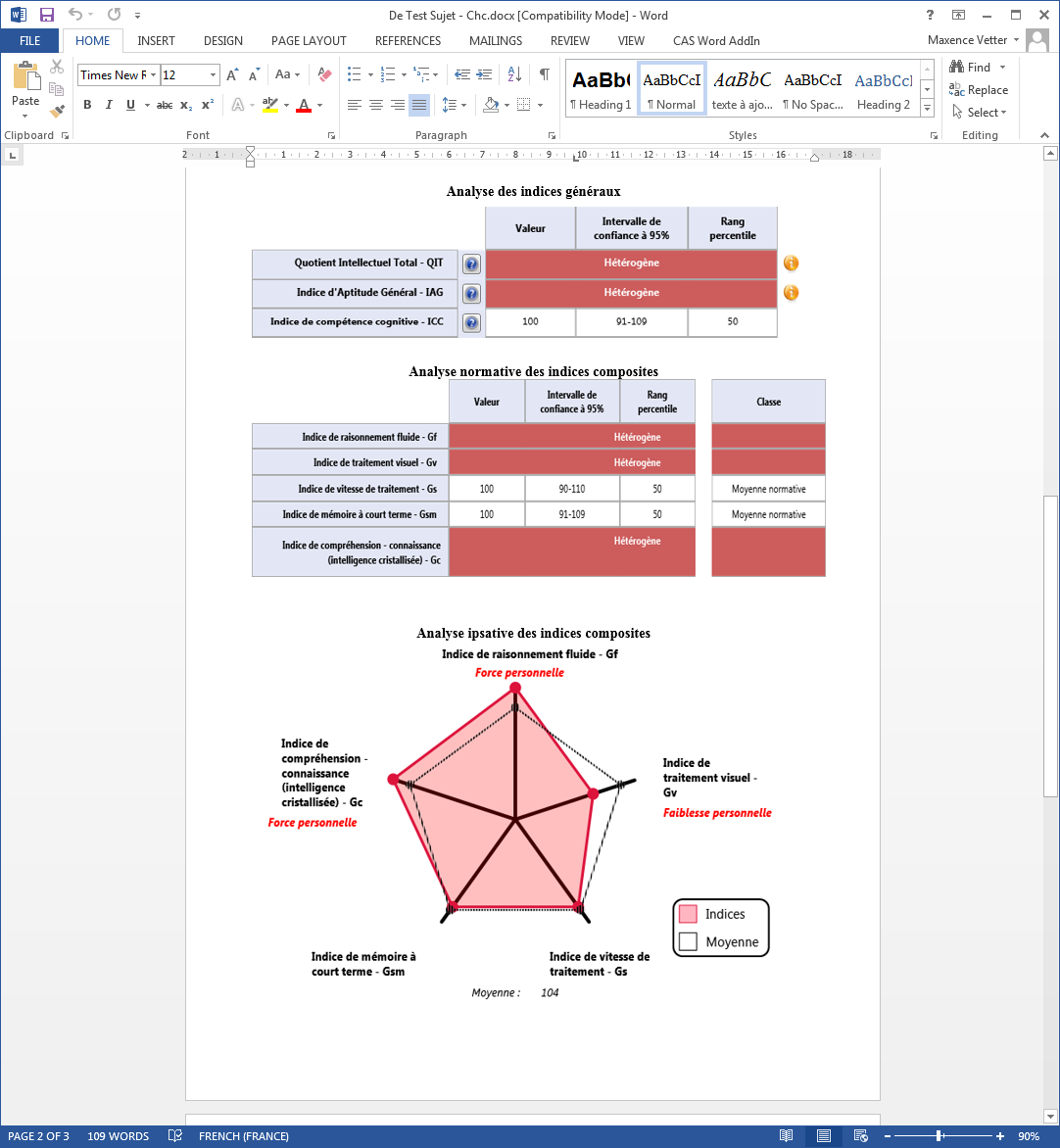Image resolution: width=1060 pixels, height=1148 pixels.
Task: Switch to the PAGE LAYOUT ribbon tab
Action: pos(309,41)
